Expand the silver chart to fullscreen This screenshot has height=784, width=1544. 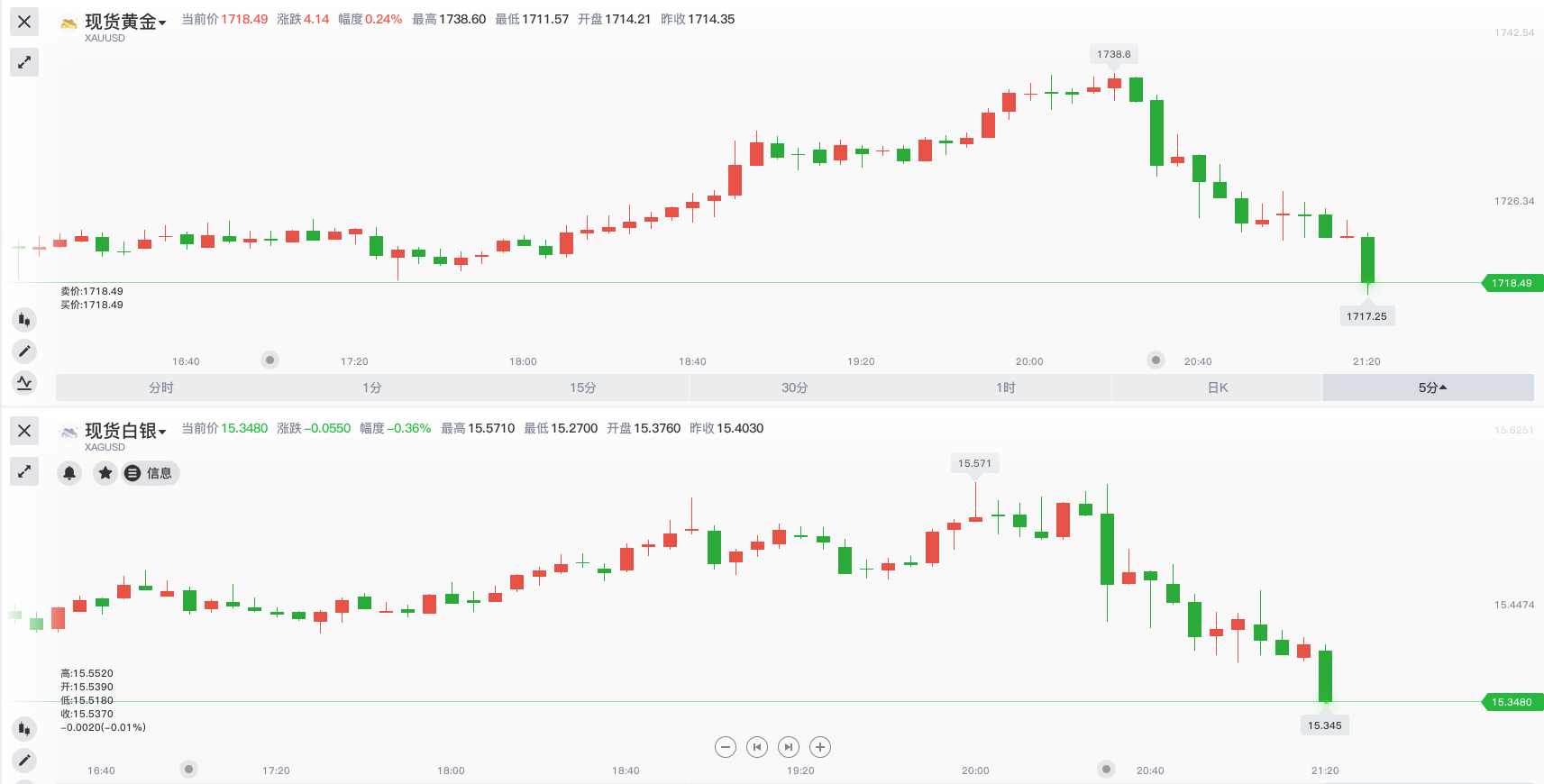coord(24,471)
